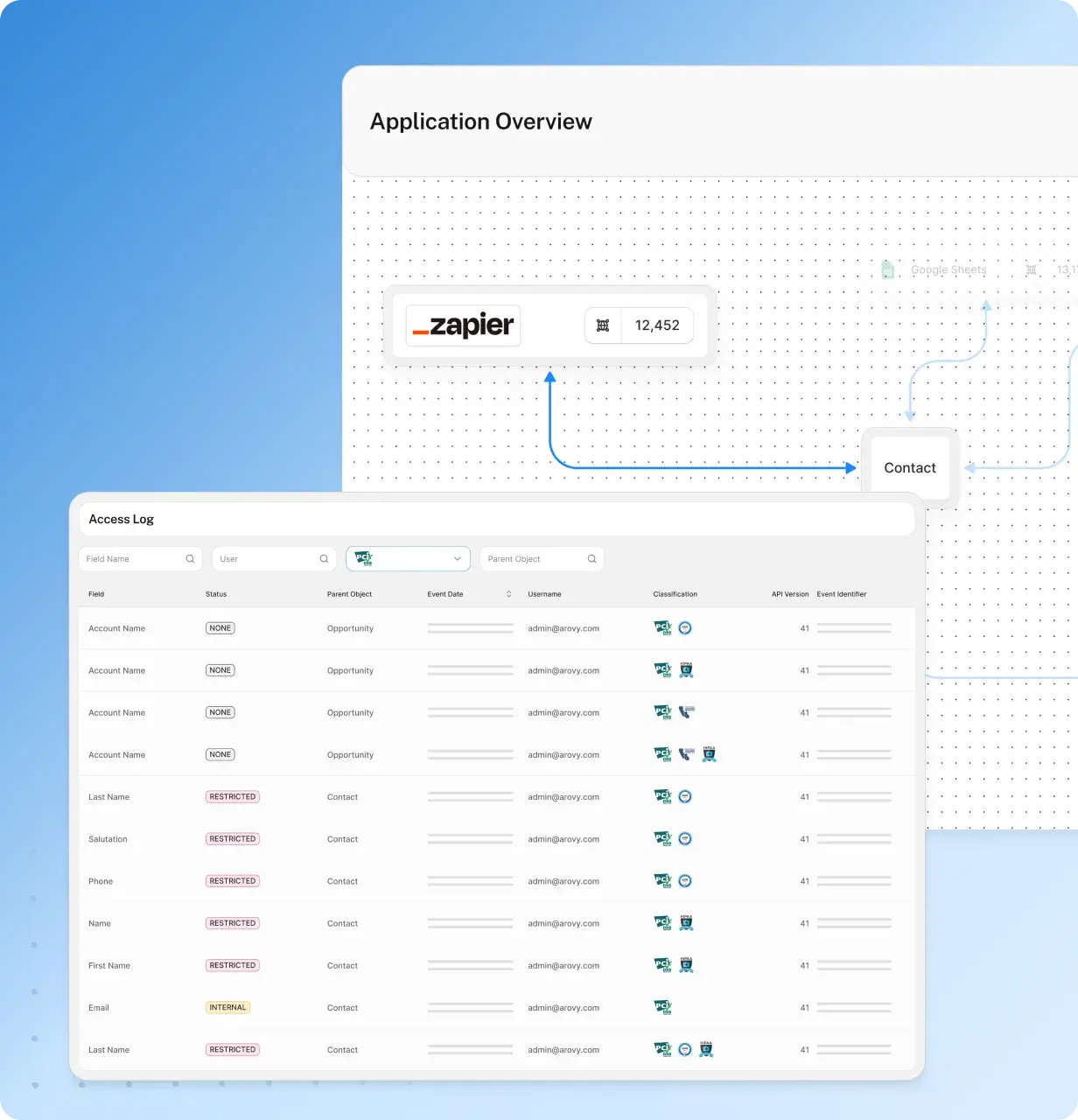Image resolution: width=1078 pixels, height=1120 pixels.
Task: Click the Event Identifier column header
Action: click(x=842, y=594)
